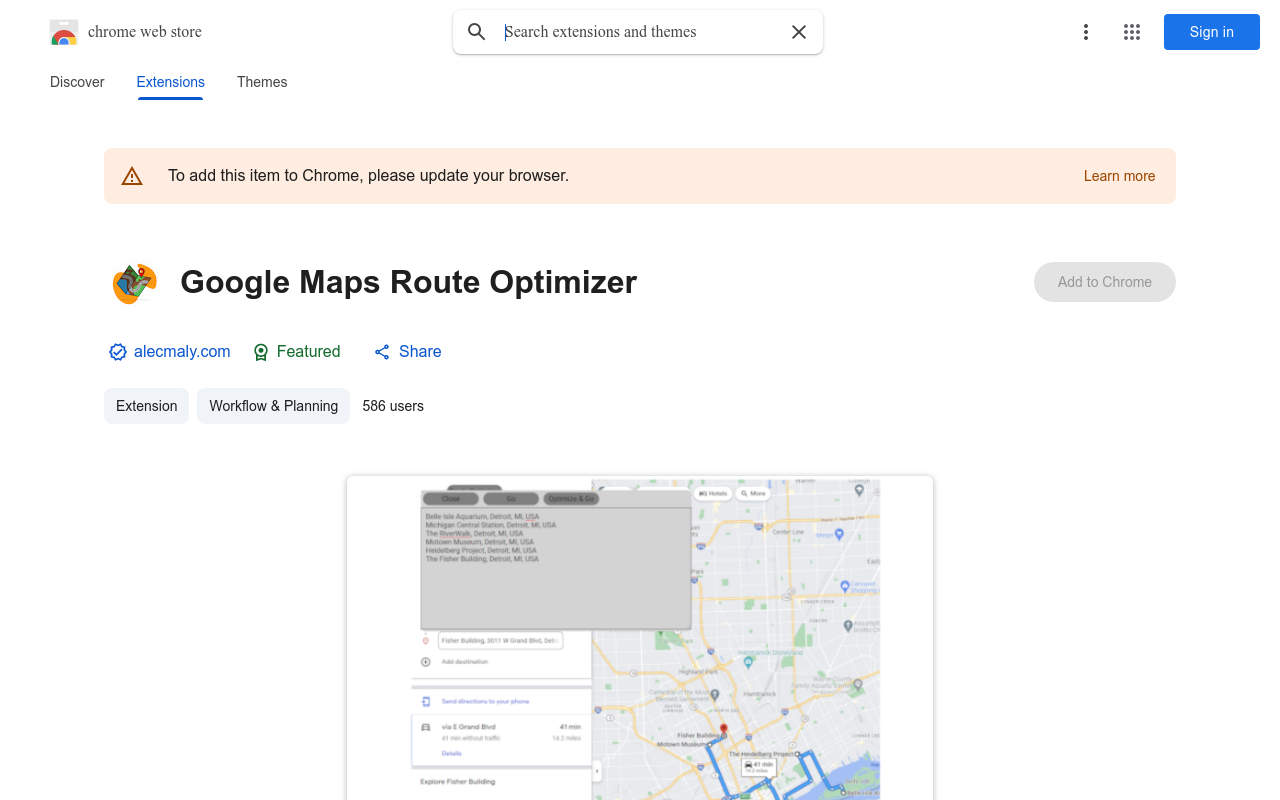Click the Google Maps Route Optimizer heading
Screen dimensions: 1280x800
tap(408, 282)
